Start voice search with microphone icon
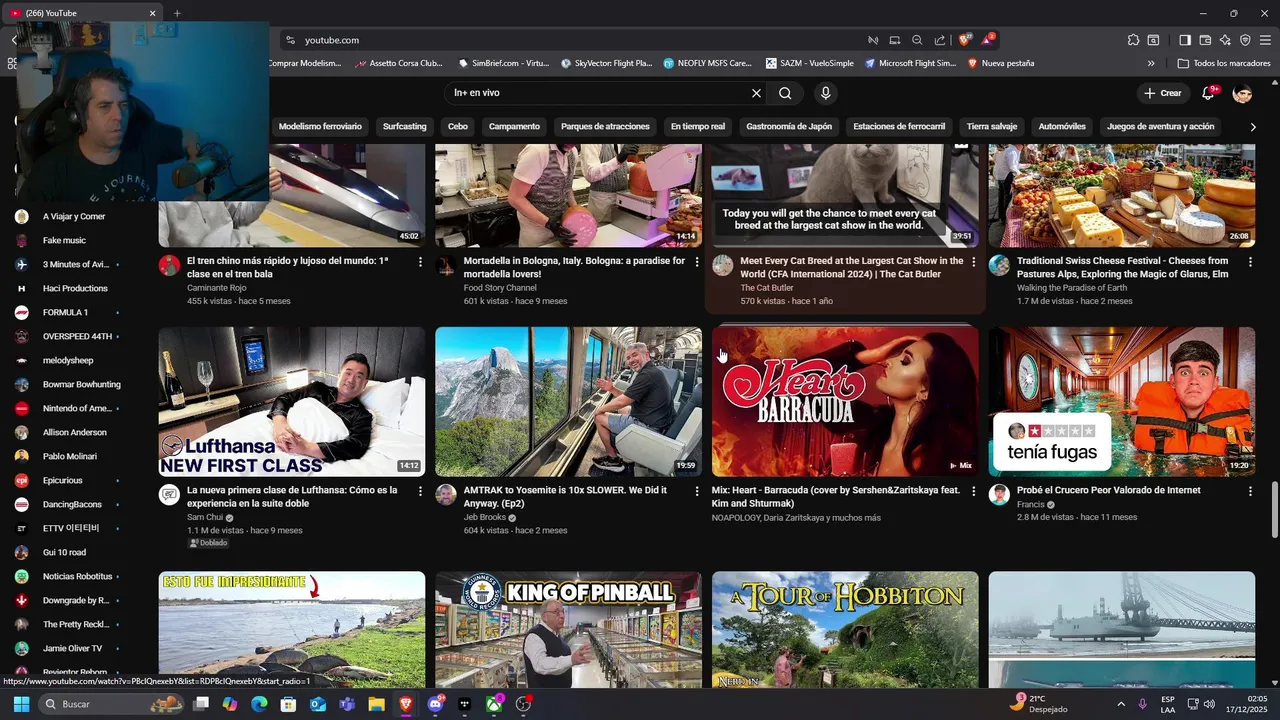The height and width of the screenshot is (720, 1280). point(825,93)
